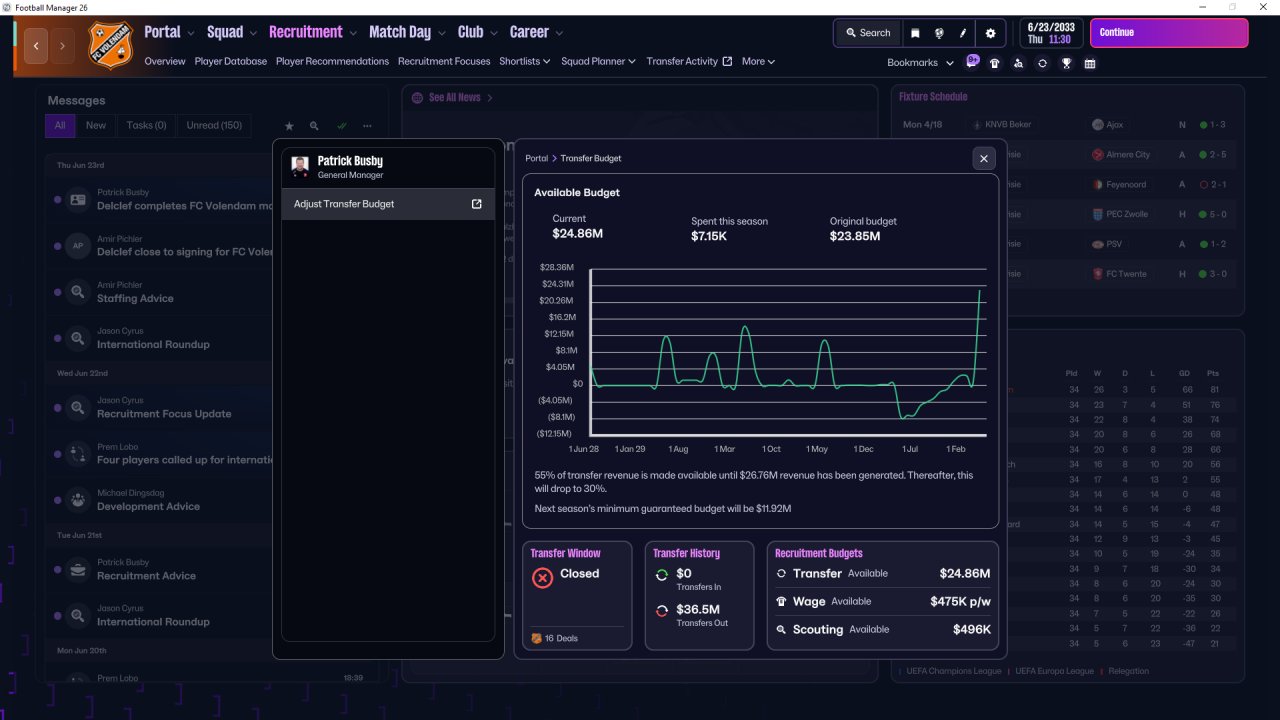
Task: Click the Continue button
Action: (x=1169, y=33)
